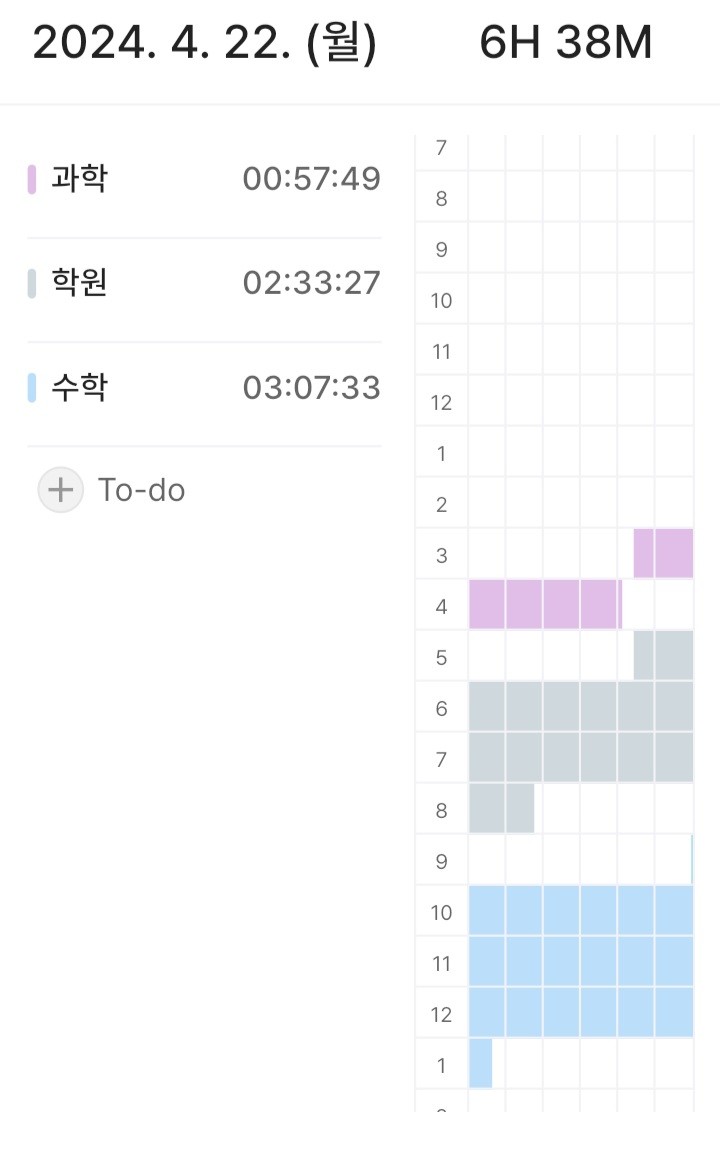The image size is (720, 1152).
Task: Click the gray 학원 color marker
Action: pos(32,283)
